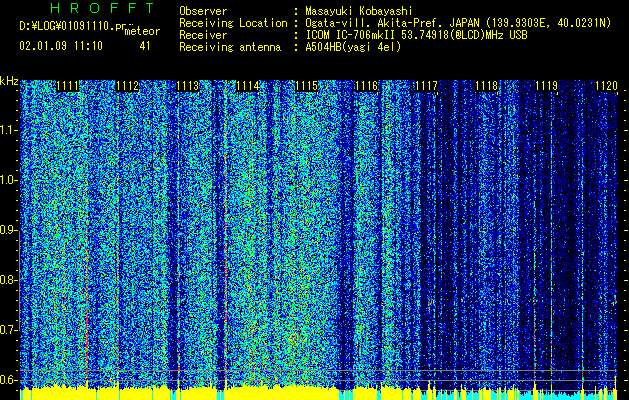The height and width of the screenshot is (400, 629).
Task: Click the 'Receiver' field label
Action: point(203,35)
